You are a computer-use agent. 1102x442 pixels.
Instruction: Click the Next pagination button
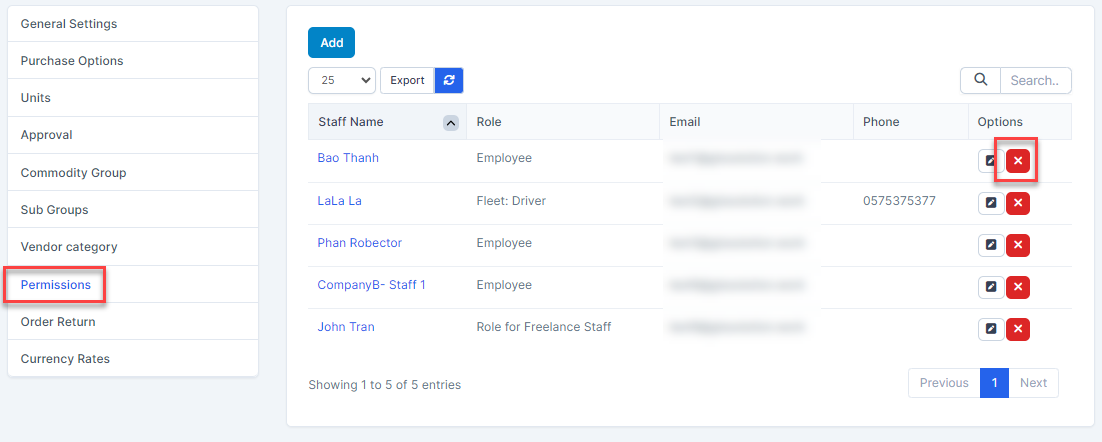[x=1033, y=383]
